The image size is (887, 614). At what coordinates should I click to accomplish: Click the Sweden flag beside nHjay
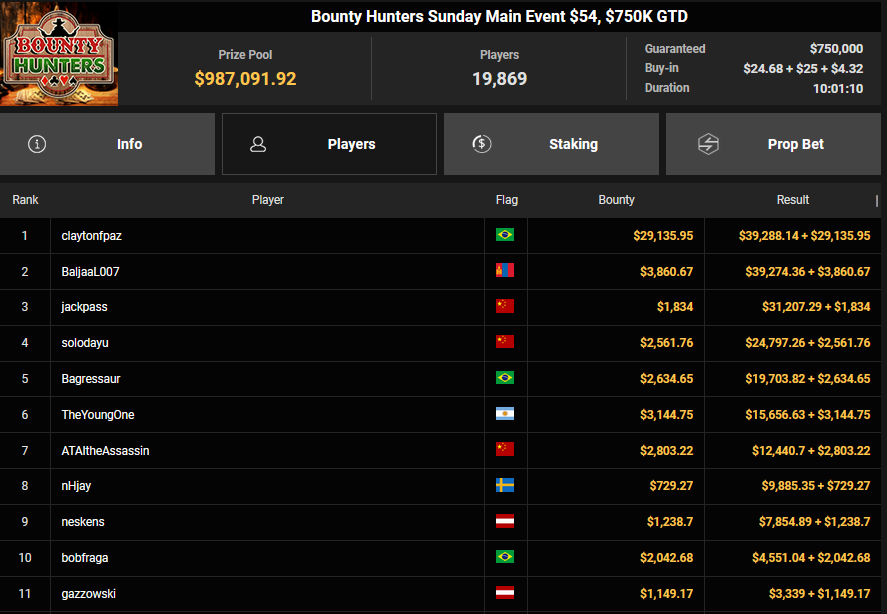505,486
